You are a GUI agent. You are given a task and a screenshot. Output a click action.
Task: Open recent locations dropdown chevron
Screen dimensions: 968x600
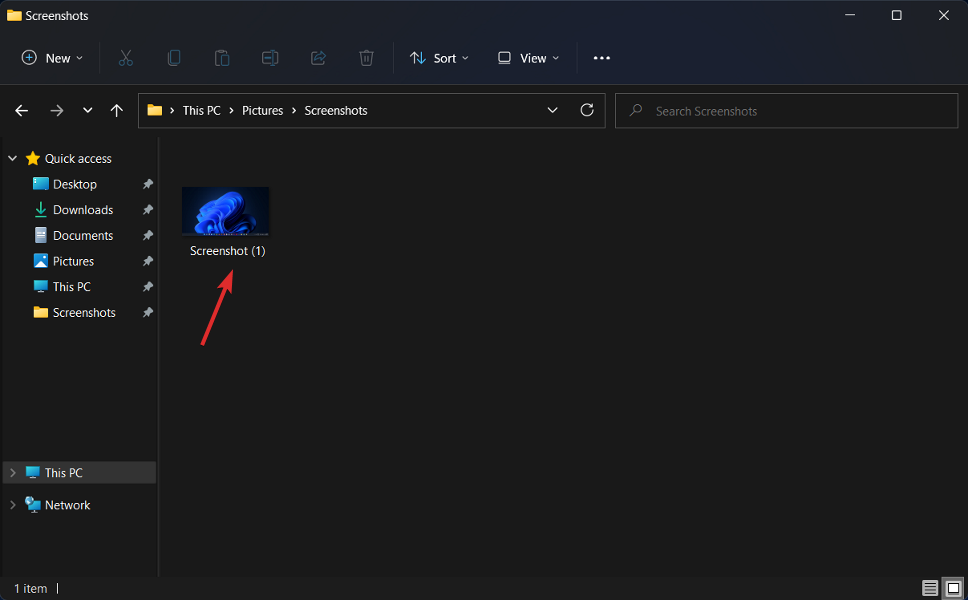click(x=88, y=110)
